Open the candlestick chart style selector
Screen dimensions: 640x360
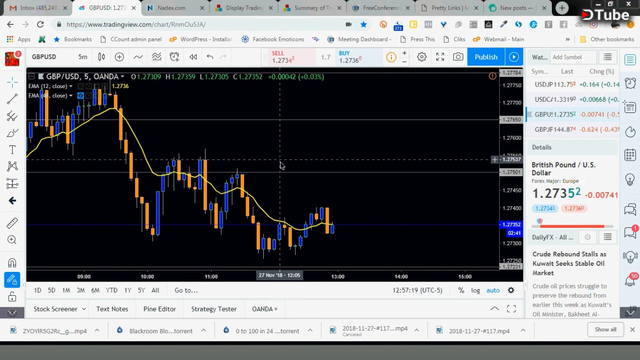coord(101,57)
